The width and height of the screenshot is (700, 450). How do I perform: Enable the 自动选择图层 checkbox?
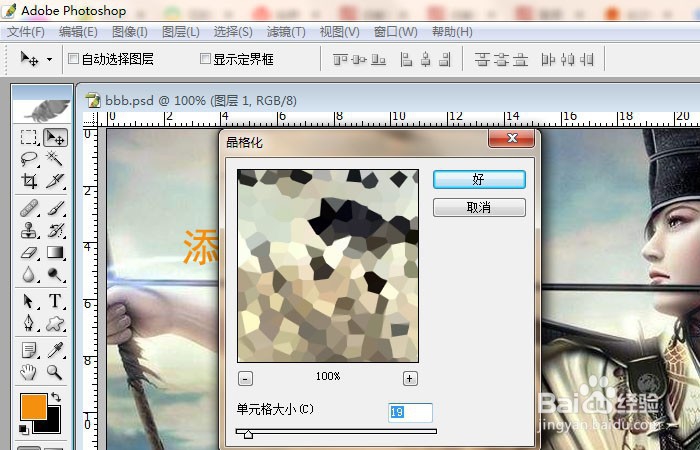click(73, 58)
